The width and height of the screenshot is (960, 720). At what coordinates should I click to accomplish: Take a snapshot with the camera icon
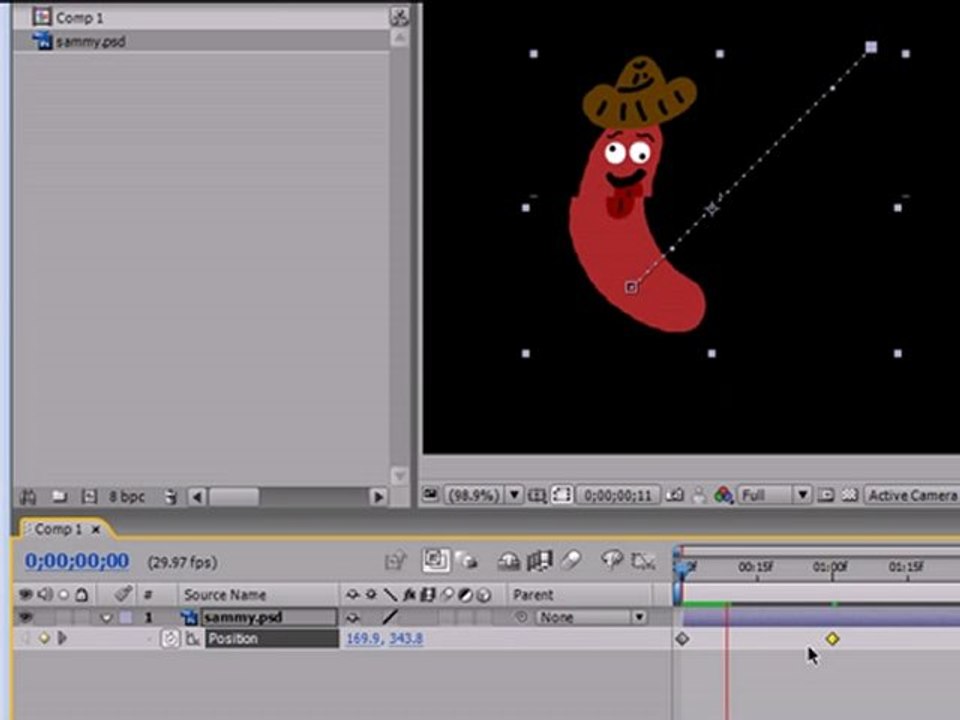(675, 495)
